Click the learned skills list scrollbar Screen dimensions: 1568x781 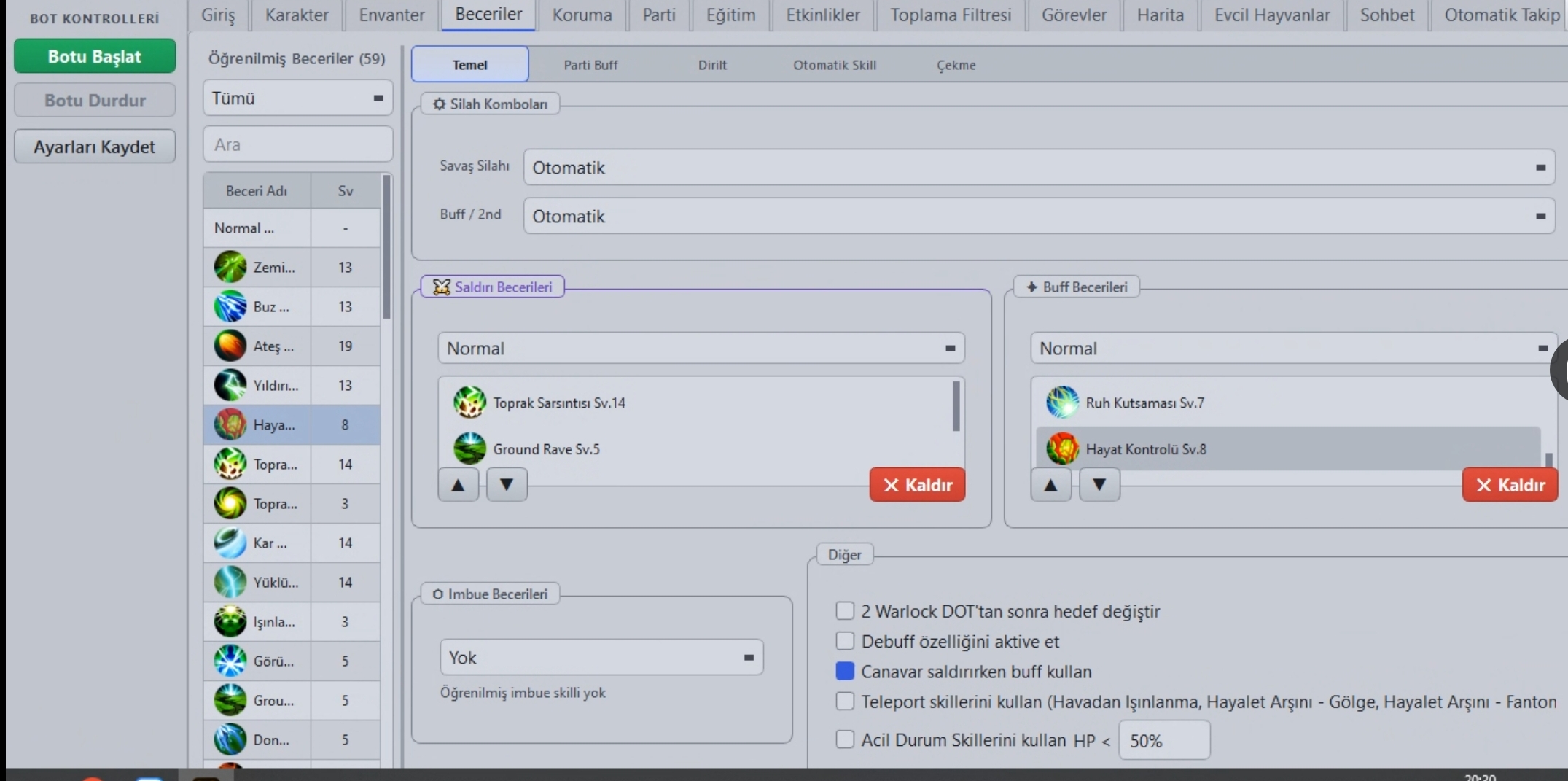[386, 248]
